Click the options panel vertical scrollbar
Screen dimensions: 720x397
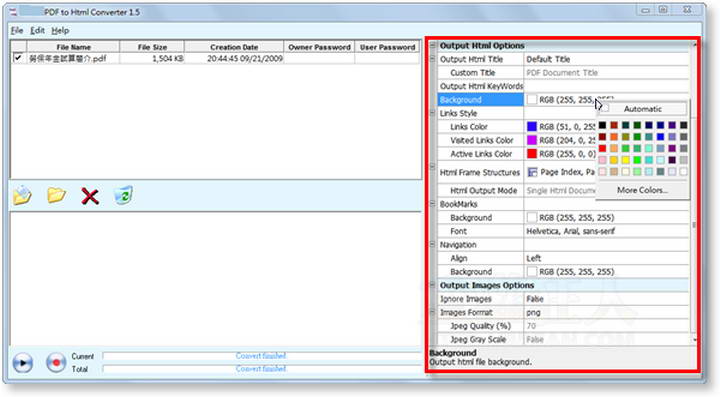coord(694,193)
